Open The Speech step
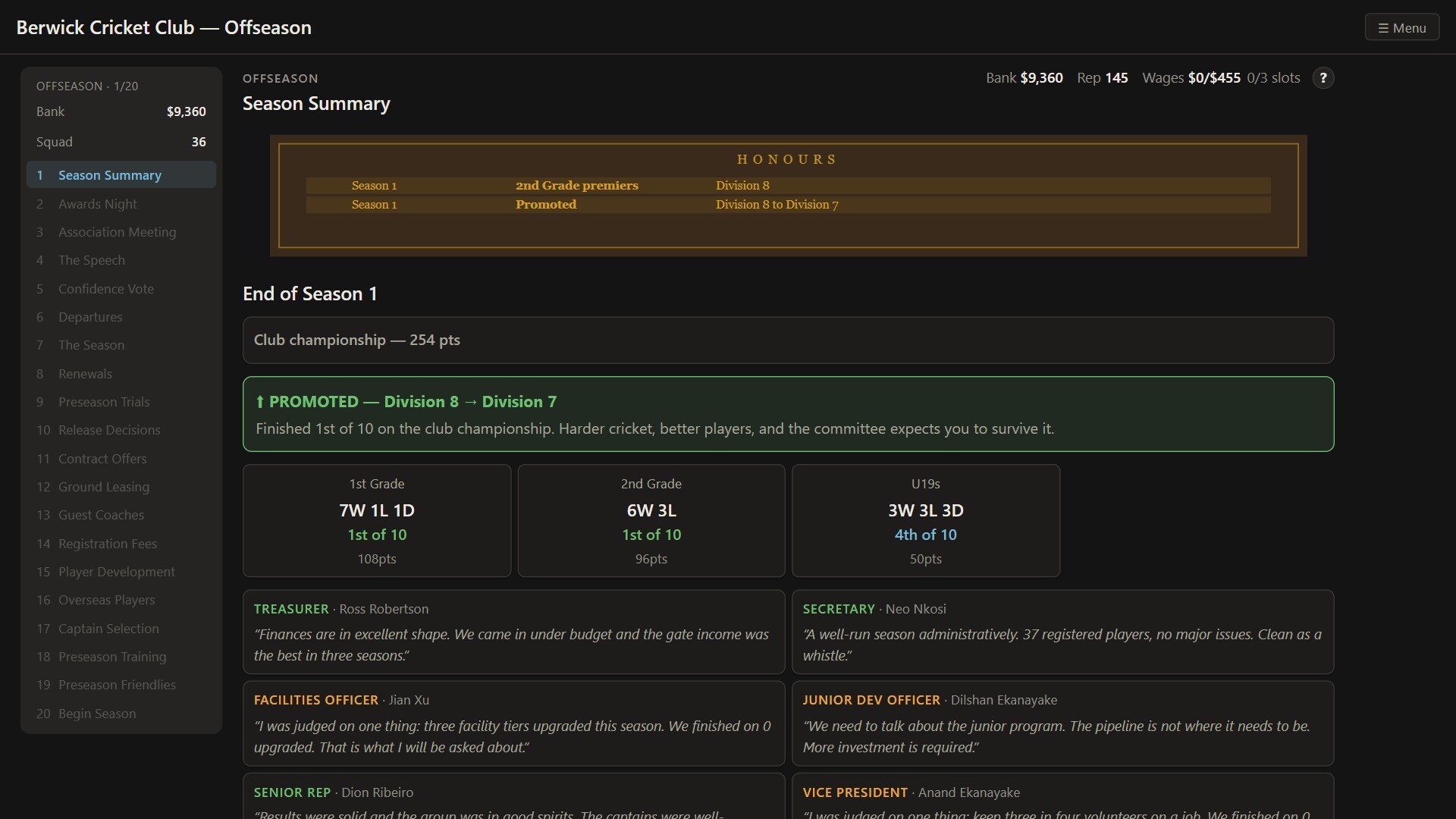1456x819 pixels. point(121,260)
